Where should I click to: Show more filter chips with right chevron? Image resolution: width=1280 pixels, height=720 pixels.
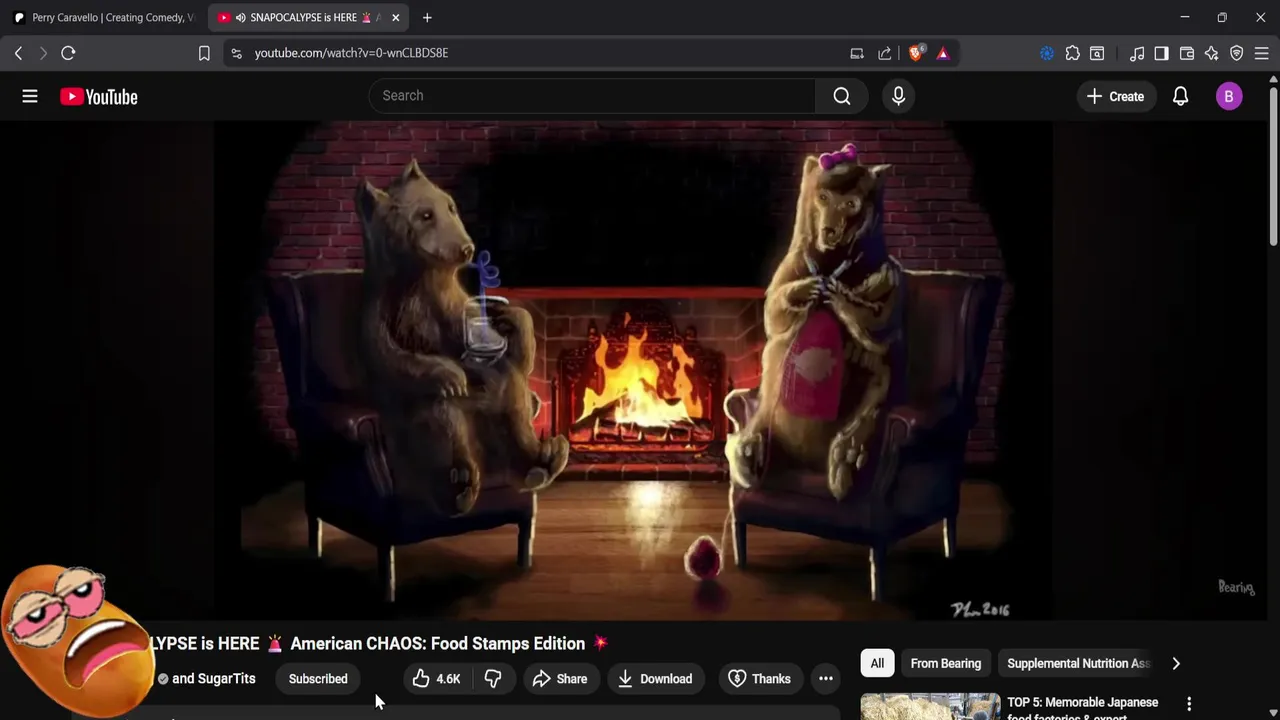(x=1176, y=663)
